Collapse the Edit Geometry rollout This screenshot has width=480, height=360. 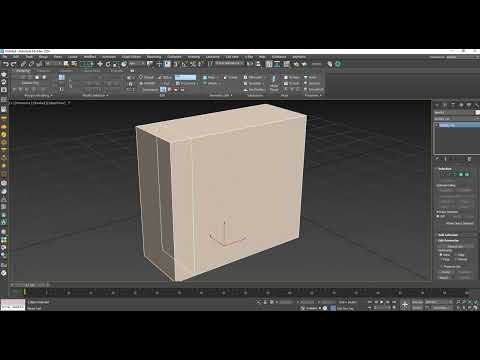click(448, 240)
